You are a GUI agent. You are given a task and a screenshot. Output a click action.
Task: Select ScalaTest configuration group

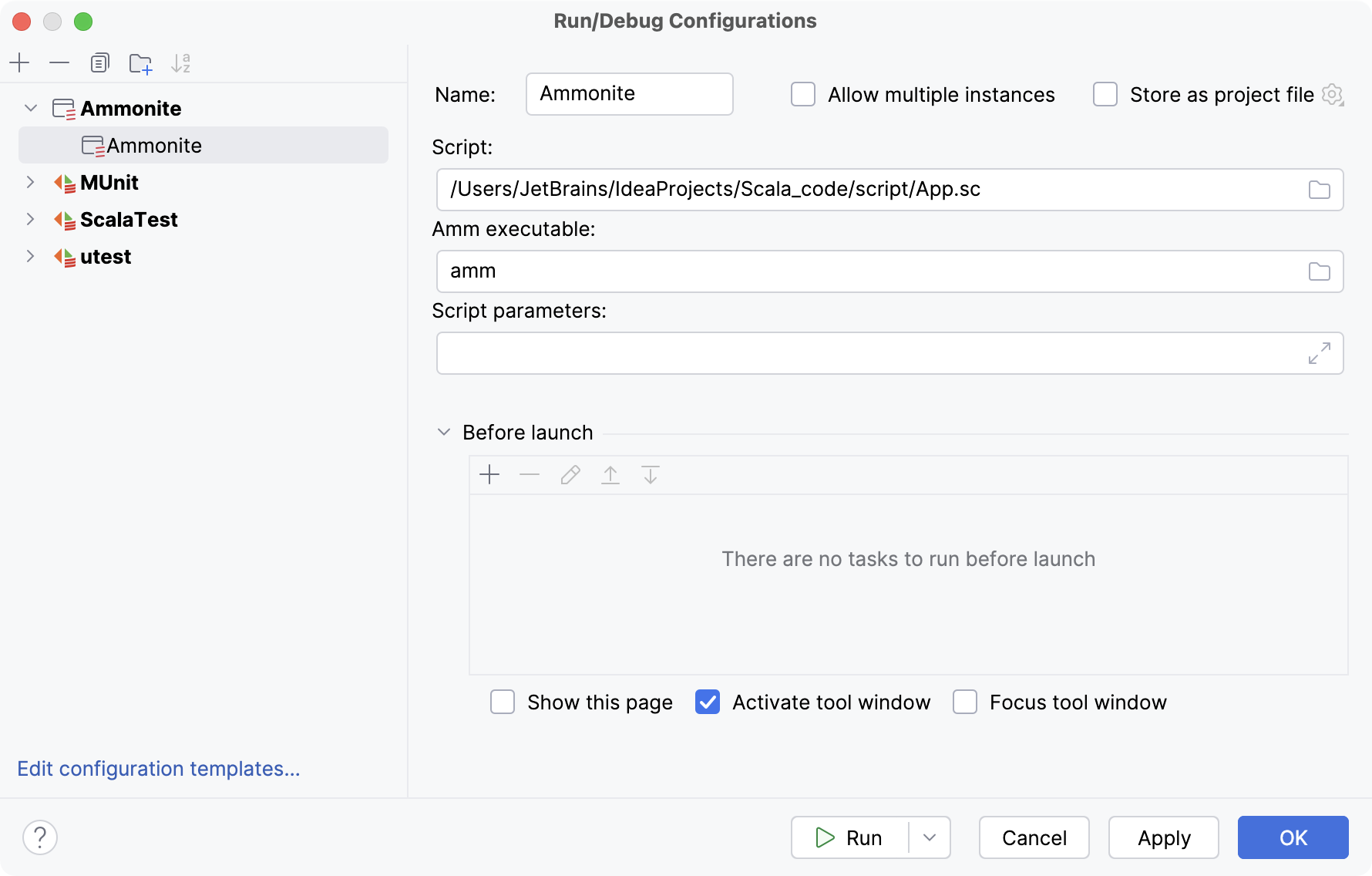coord(129,220)
